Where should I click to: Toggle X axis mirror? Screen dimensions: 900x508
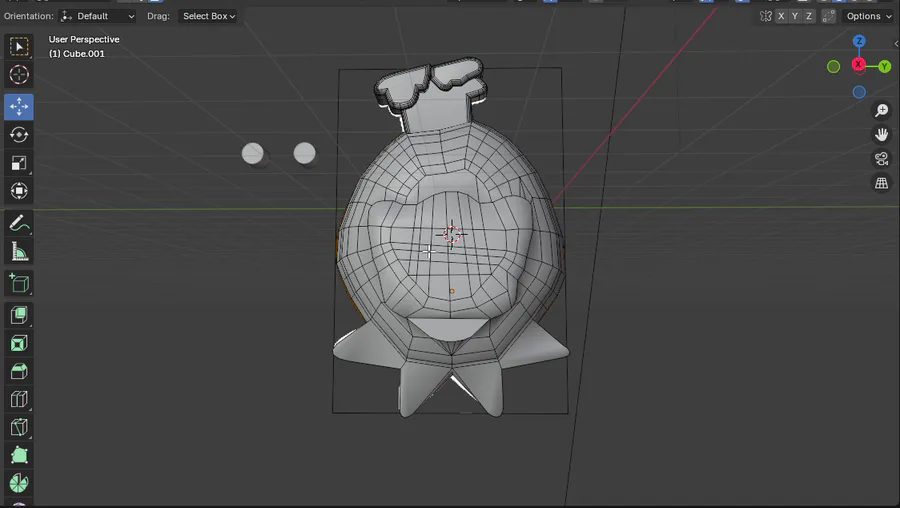click(781, 16)
